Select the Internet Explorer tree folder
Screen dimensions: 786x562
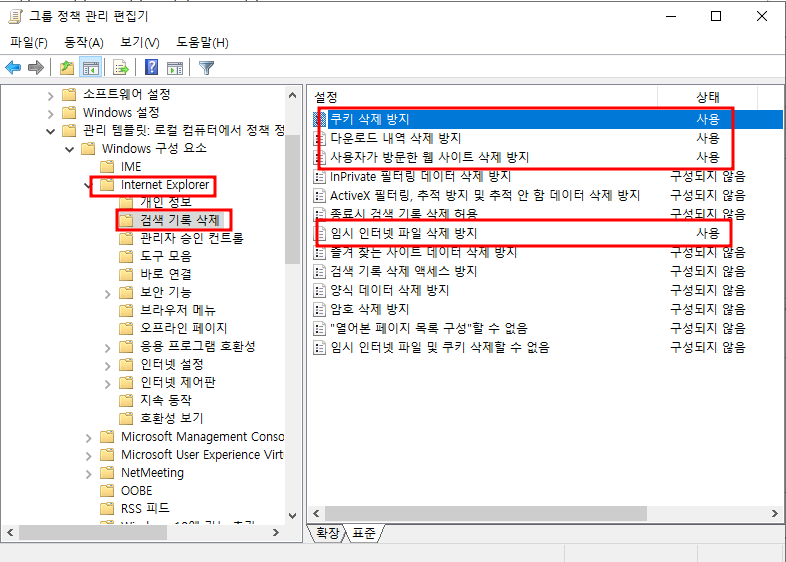pos(165,185)
